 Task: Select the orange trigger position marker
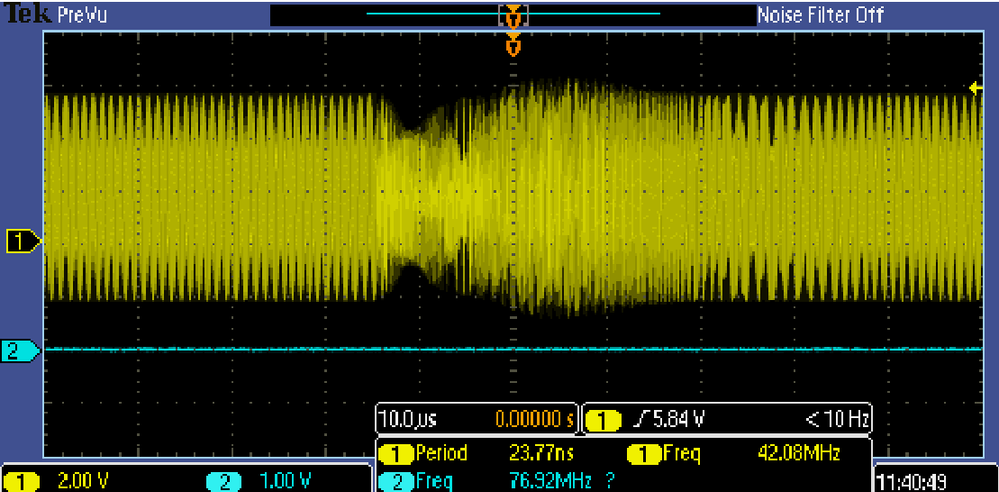513,45
